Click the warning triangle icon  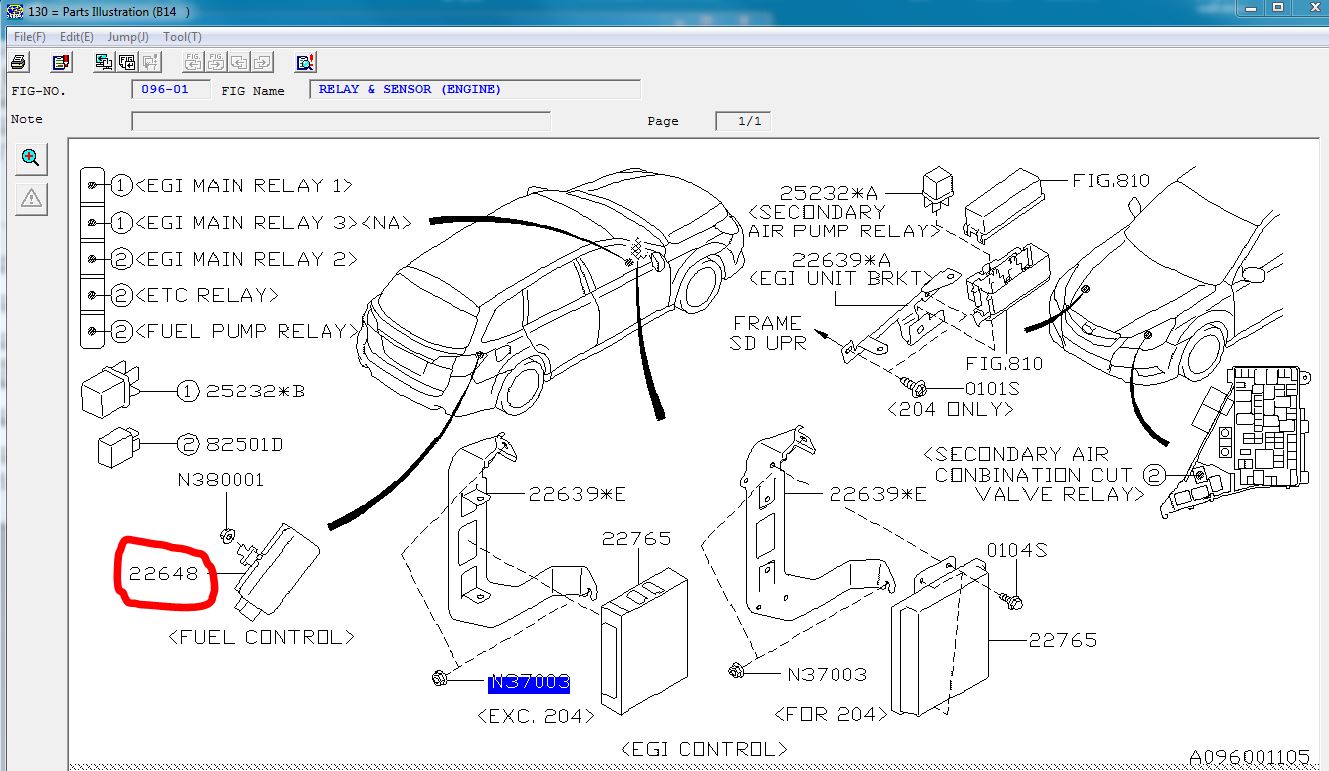(31, 199)
